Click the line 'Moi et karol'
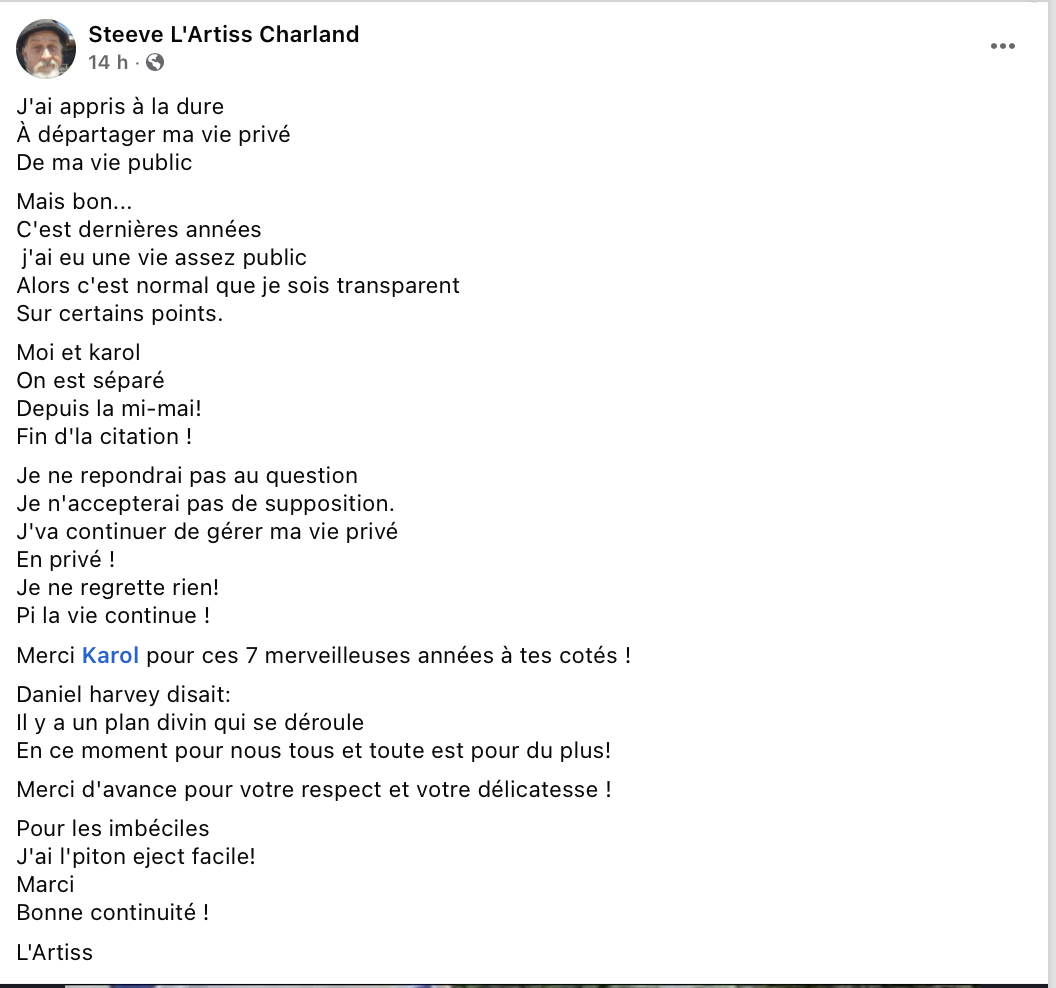This screenshot has height=988, width=1056. [78, 352]
